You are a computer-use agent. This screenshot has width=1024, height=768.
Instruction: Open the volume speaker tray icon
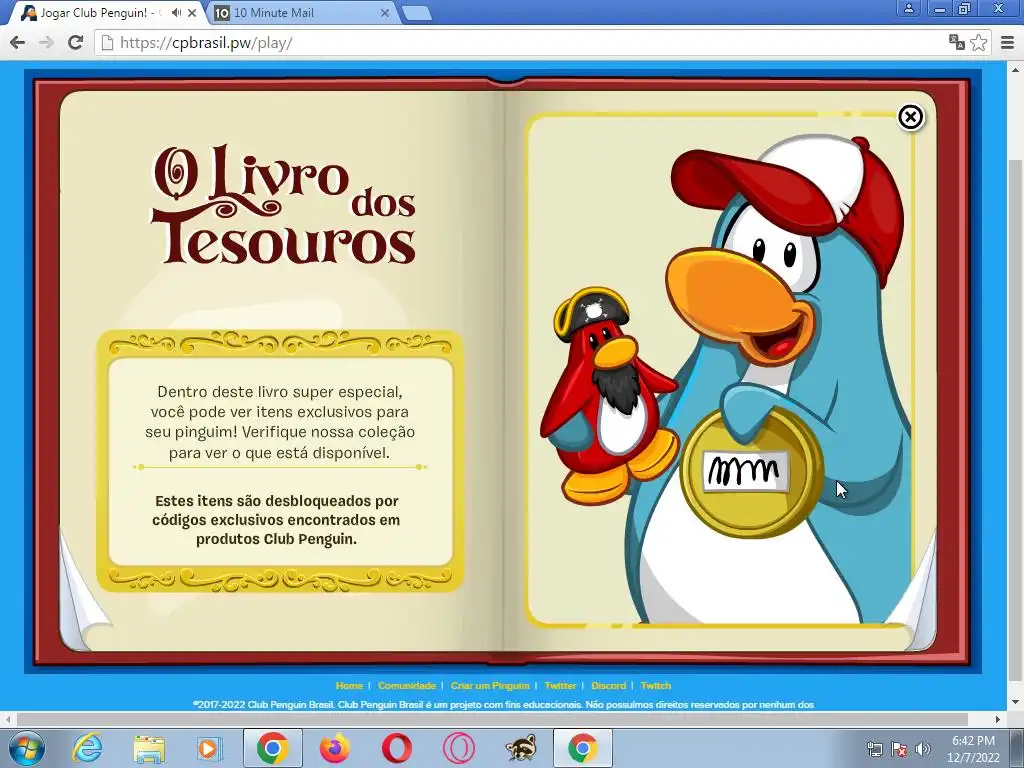(x=923, y=749)
